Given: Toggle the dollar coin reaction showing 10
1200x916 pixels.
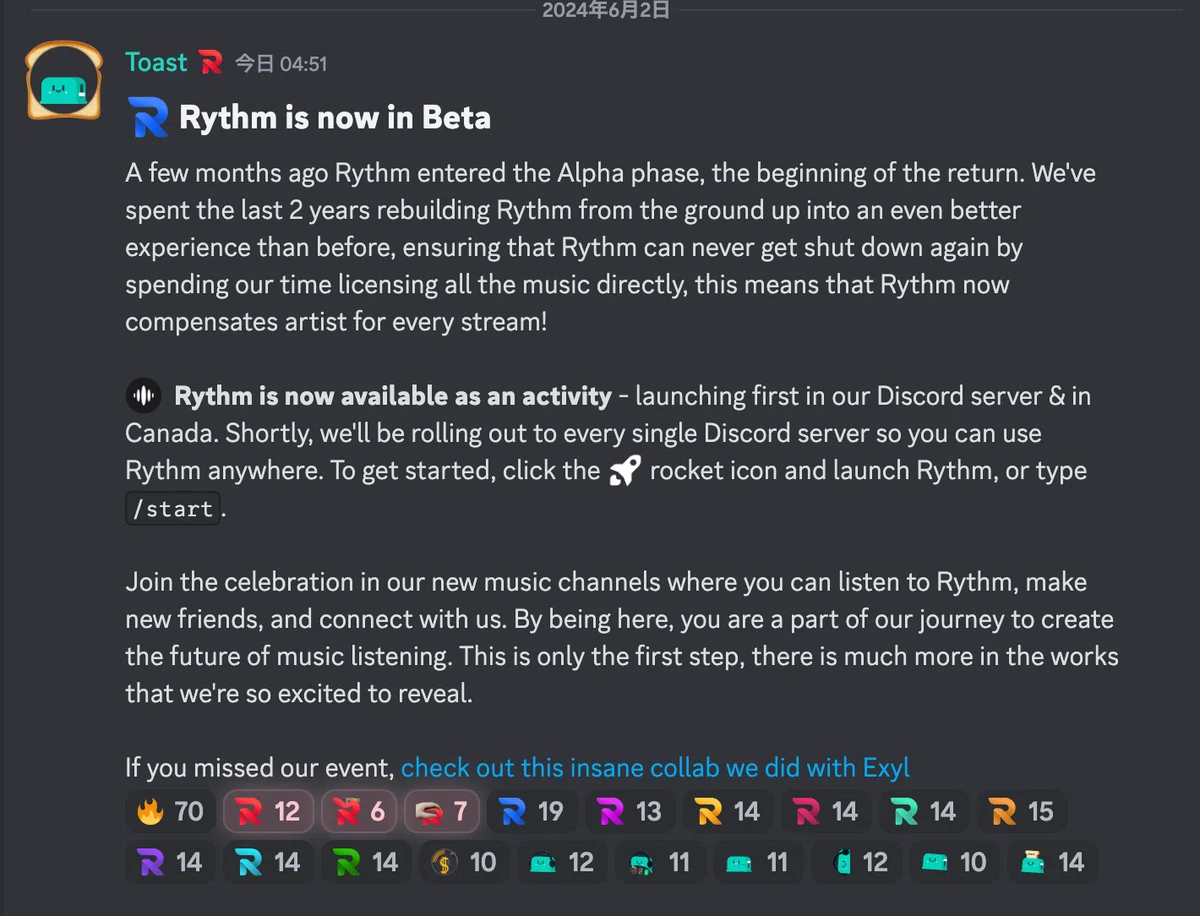Looking at the screenshot, I should click(x=464, y=861).
